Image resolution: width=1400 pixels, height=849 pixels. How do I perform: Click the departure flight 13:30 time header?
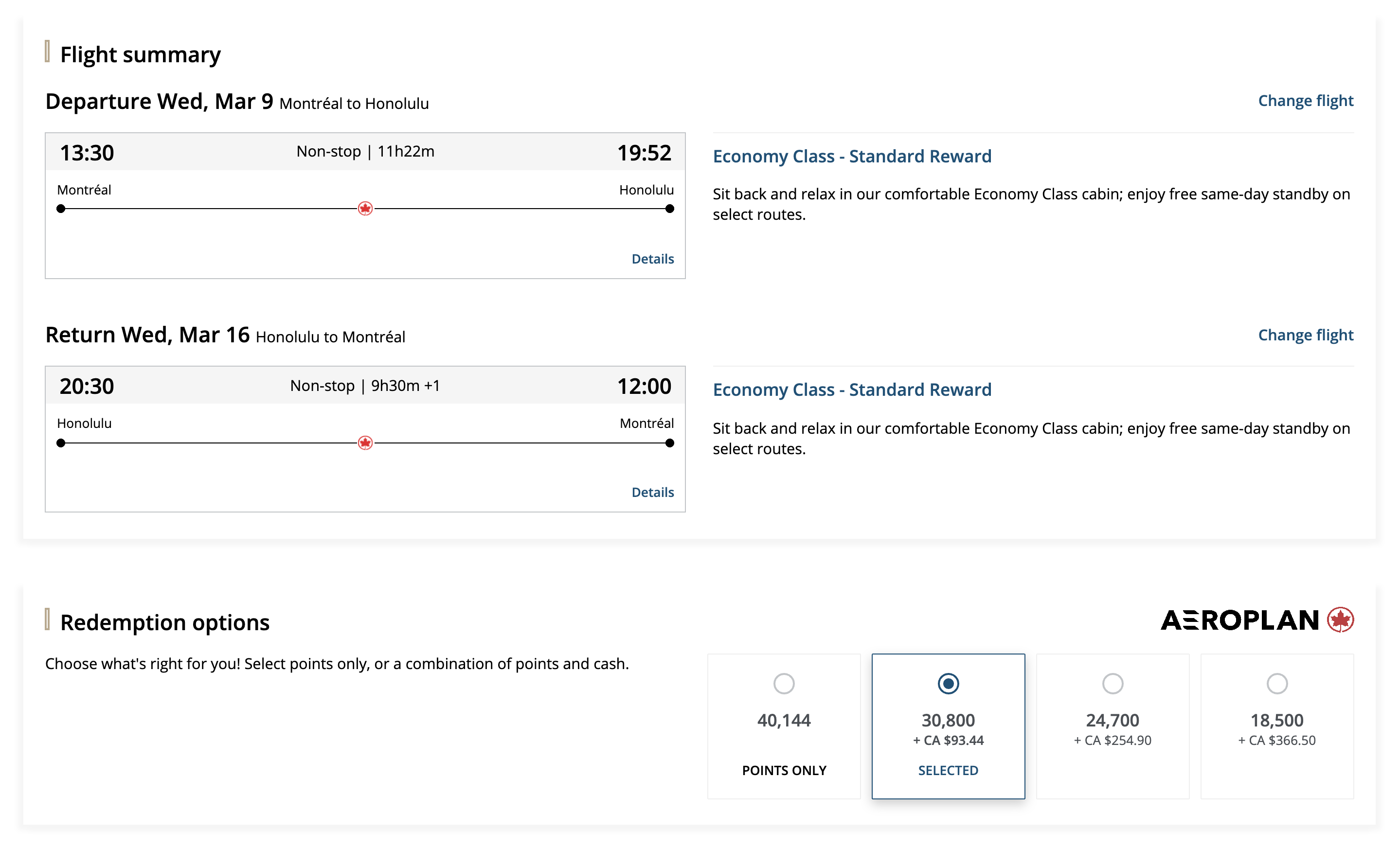point(87,153)
